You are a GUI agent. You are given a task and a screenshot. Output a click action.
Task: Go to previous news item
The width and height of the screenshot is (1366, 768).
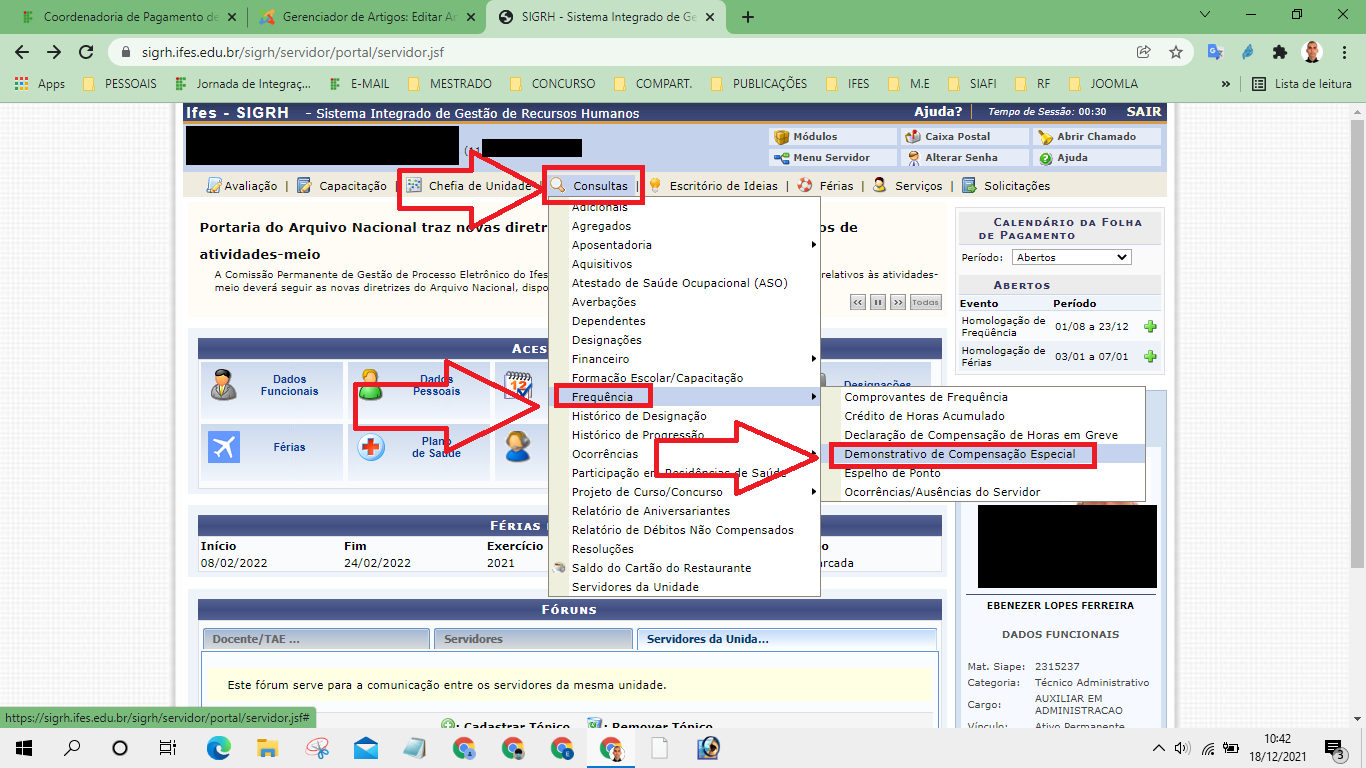(858, 302)
